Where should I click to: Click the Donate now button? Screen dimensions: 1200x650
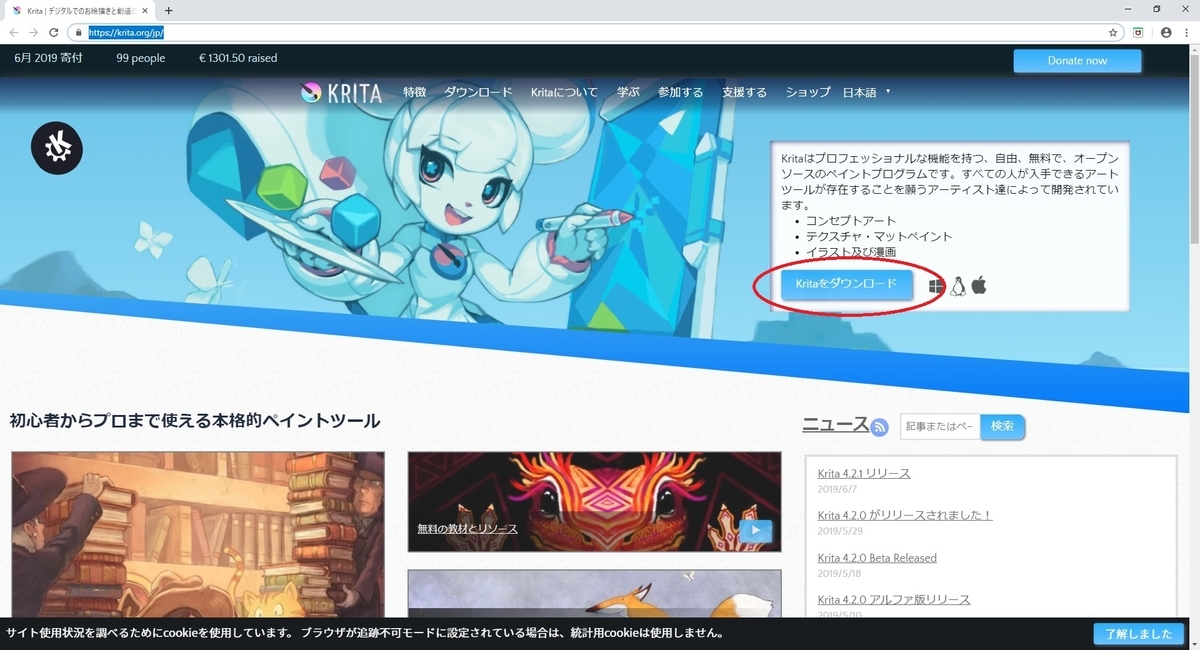coord(1077,61)
